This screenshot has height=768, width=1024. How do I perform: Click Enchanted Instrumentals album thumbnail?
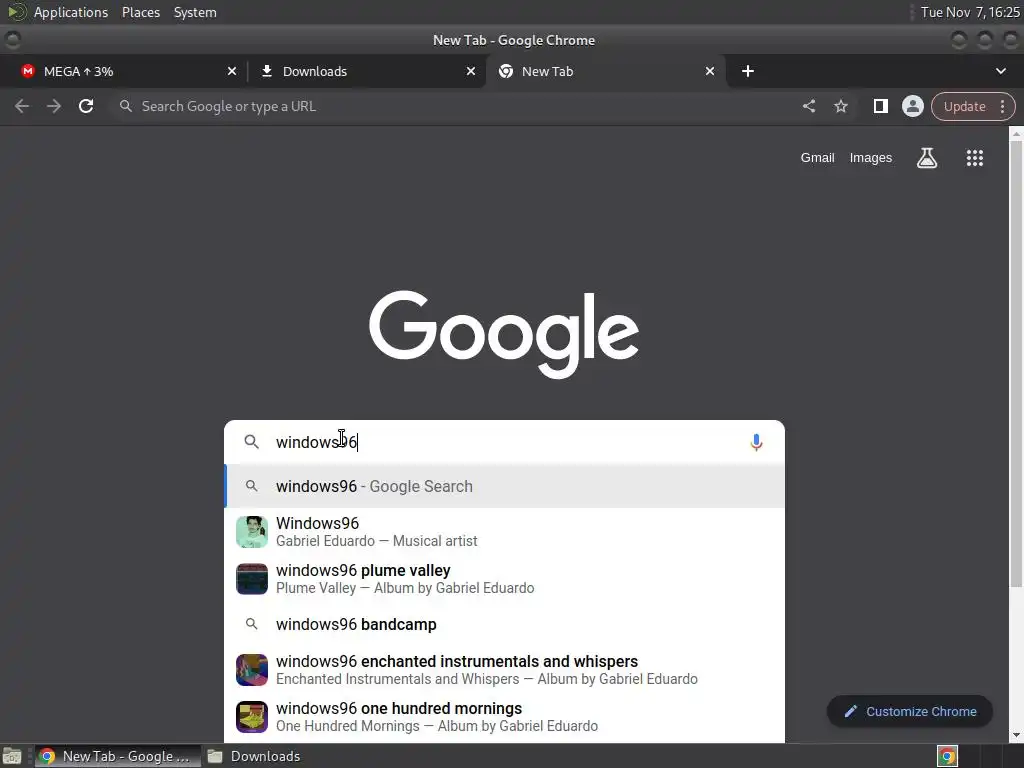tap(251, 670)
